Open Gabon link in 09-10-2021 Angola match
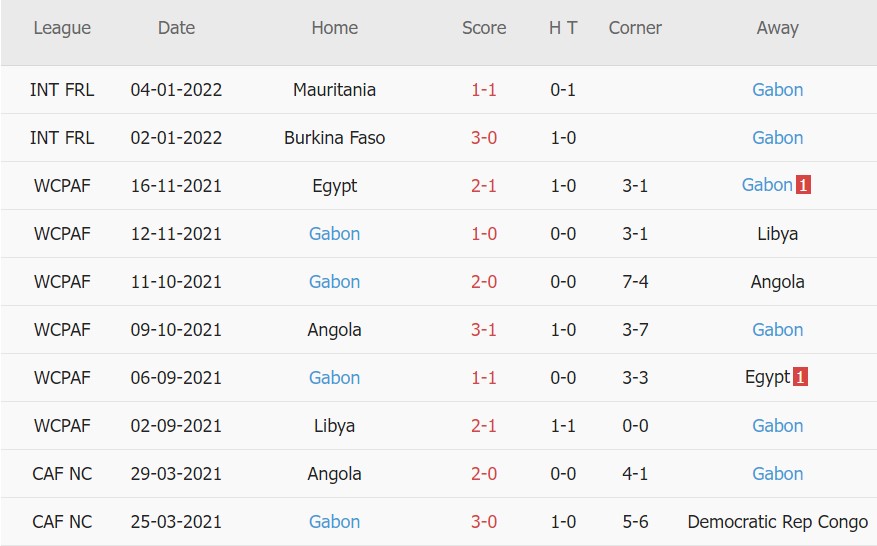877x546 pixels. pos(777,330)
